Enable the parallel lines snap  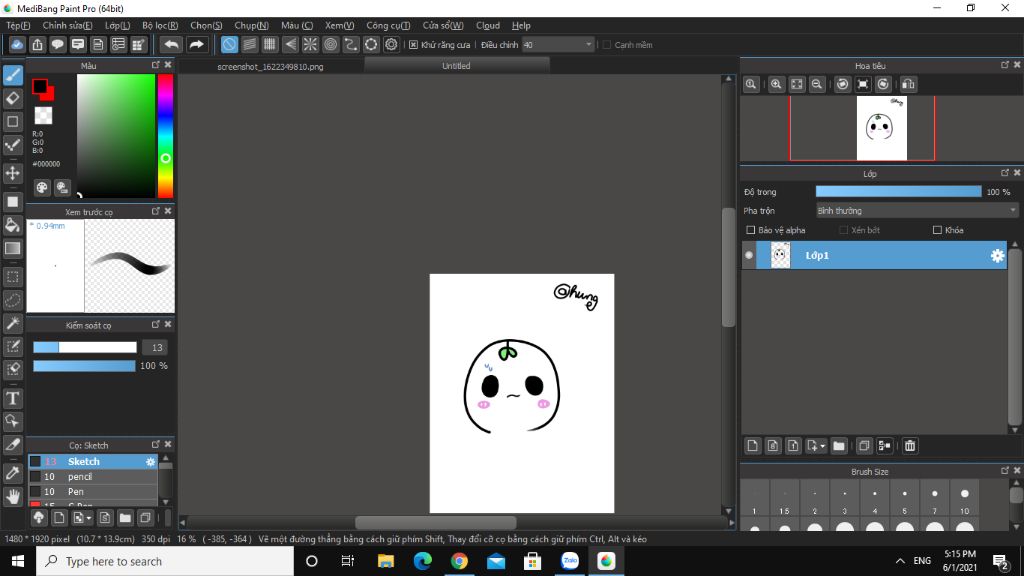[x=249, y=44]
